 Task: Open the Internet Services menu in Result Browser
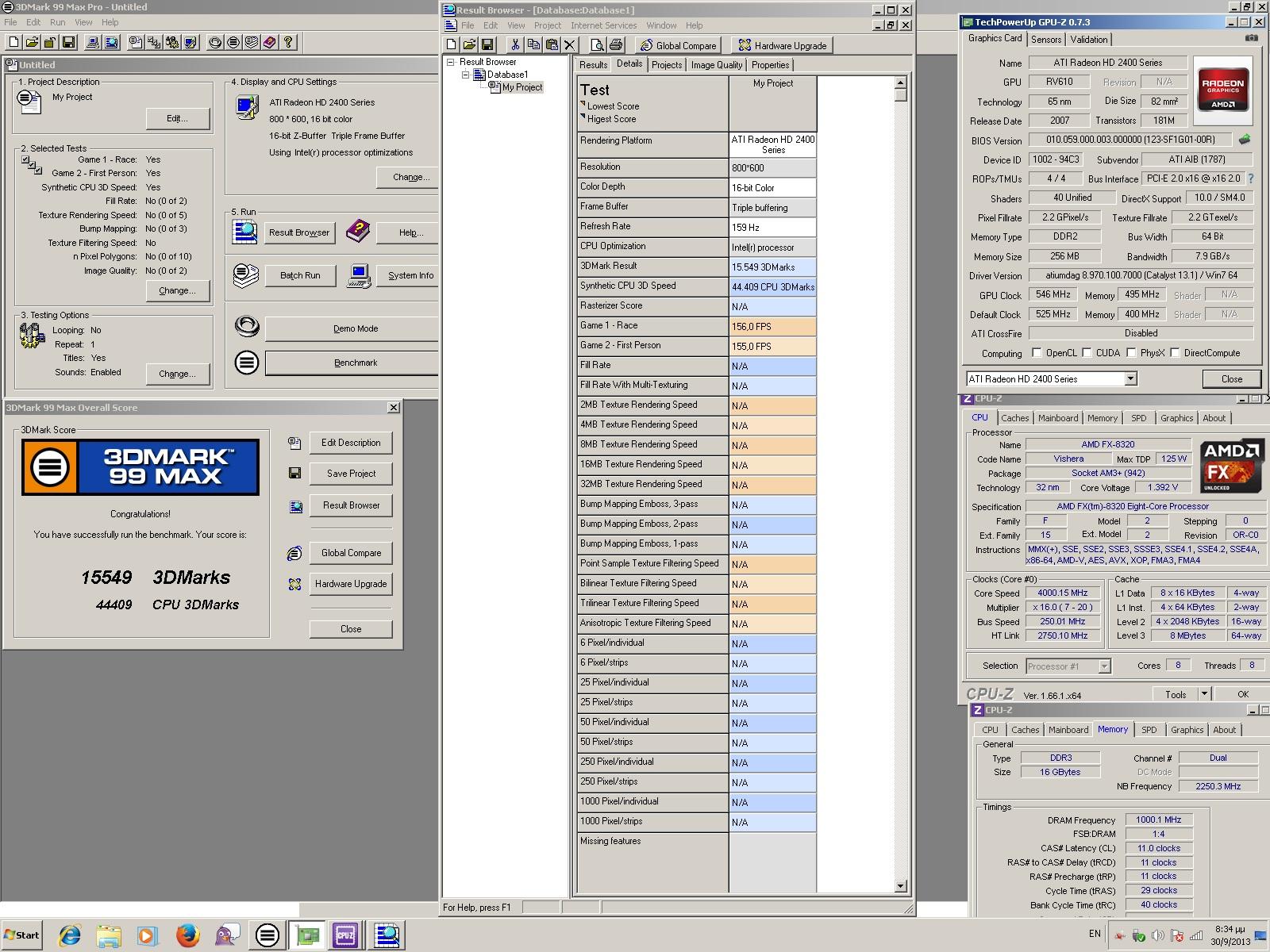click(603, 25)
